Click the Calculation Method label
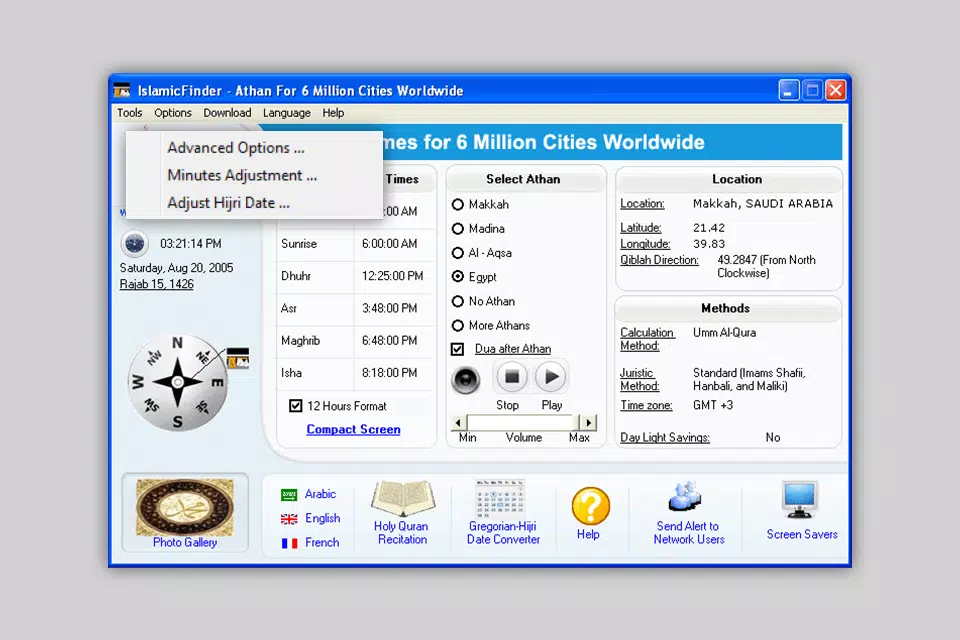This screenshot has height=640, width=960. click(x=647, y=339)
